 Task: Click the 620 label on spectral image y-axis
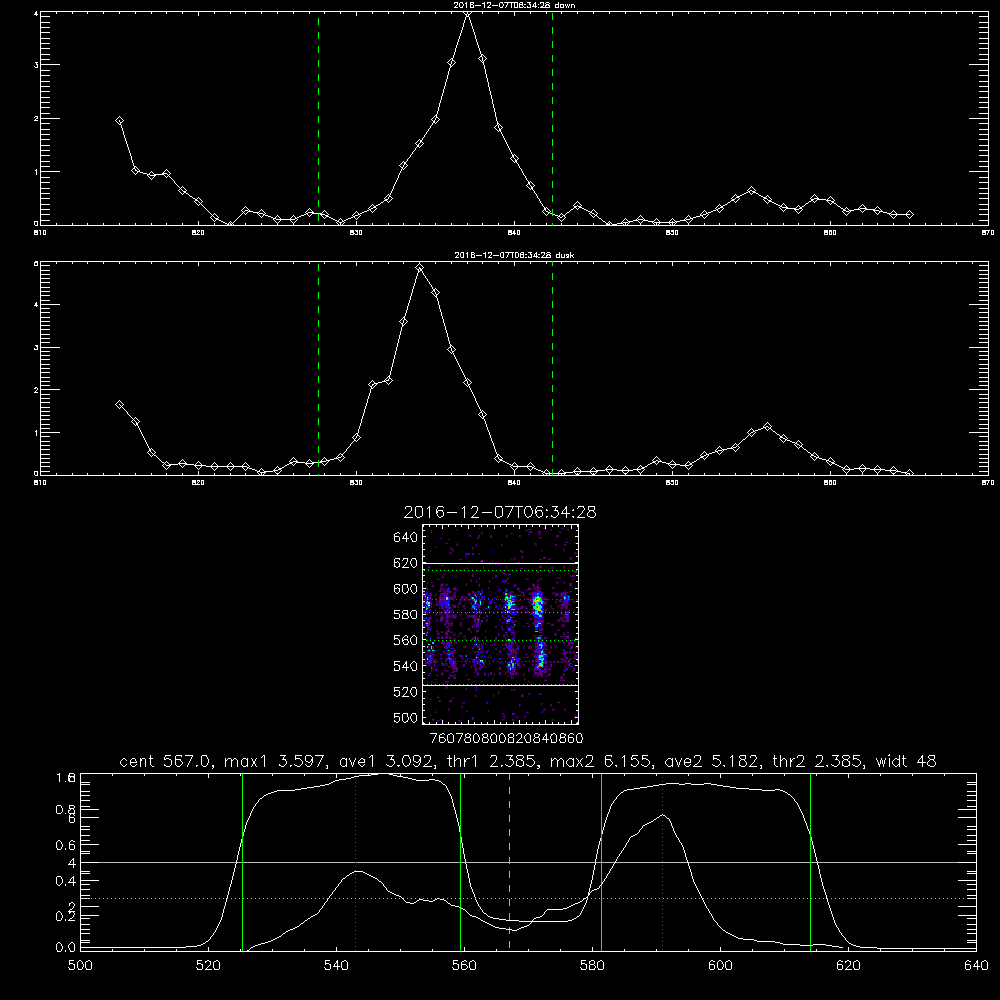coord(405,563)
